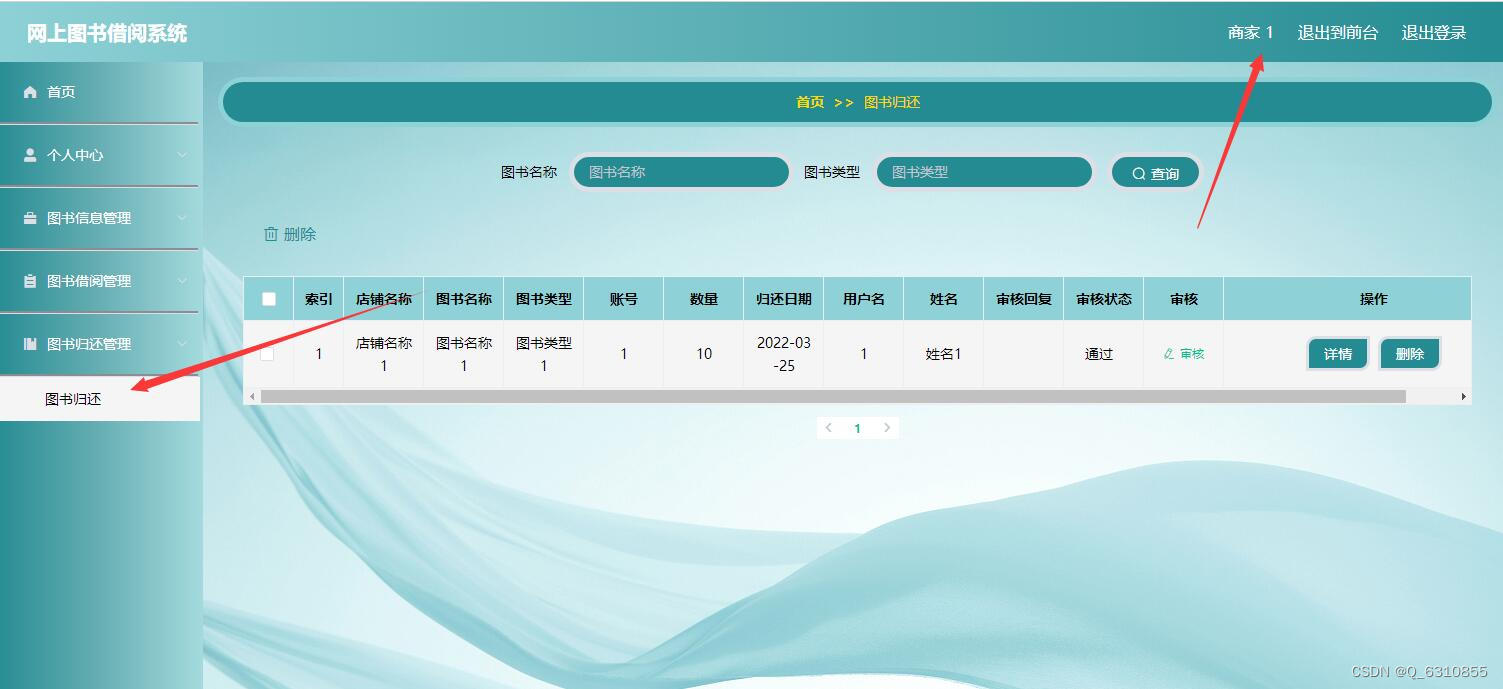Click the briefcase icon beside 图书信息管理
The width and height of the screenshot is (1503, 689).
(x=30, y=218)
